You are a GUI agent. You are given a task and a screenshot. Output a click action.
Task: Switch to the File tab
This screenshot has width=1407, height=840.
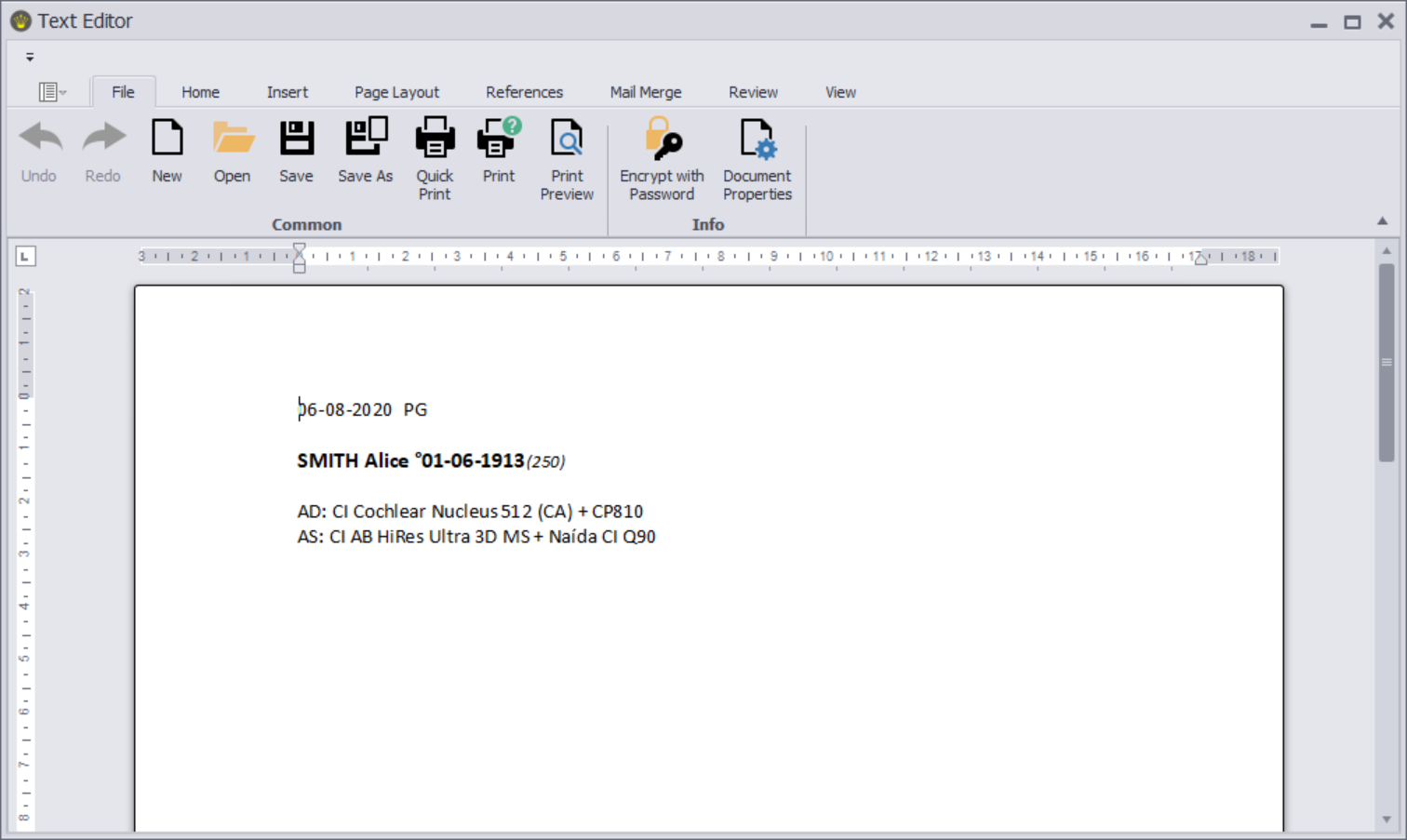click(123, 92)
